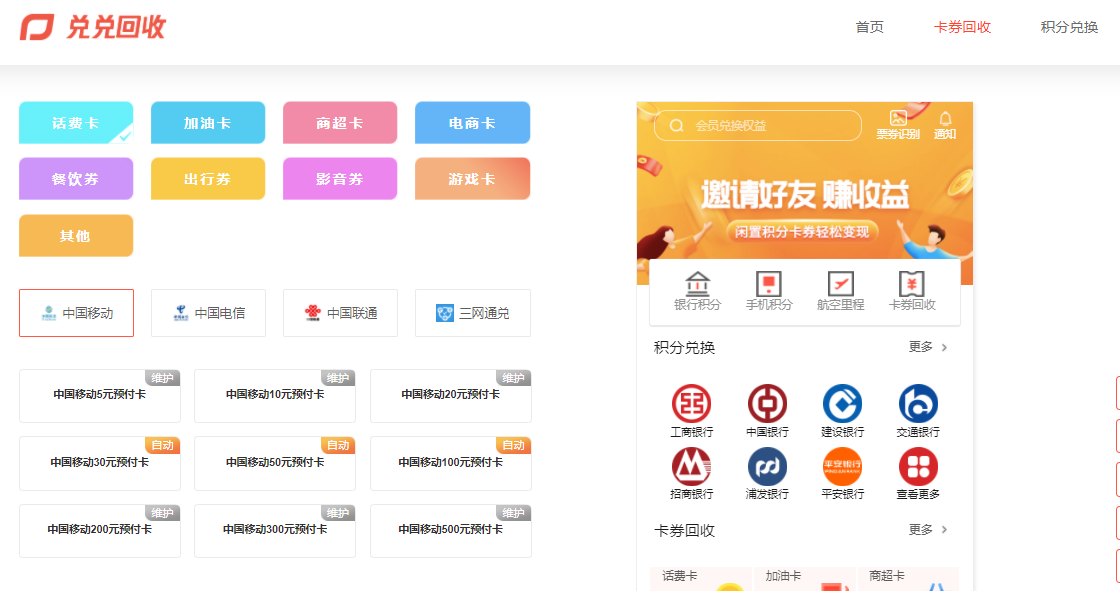Expand 更多 next to 积分兑换
Image resolution: width=1120 pixels, height=591 pixels.
coord(928,347)
